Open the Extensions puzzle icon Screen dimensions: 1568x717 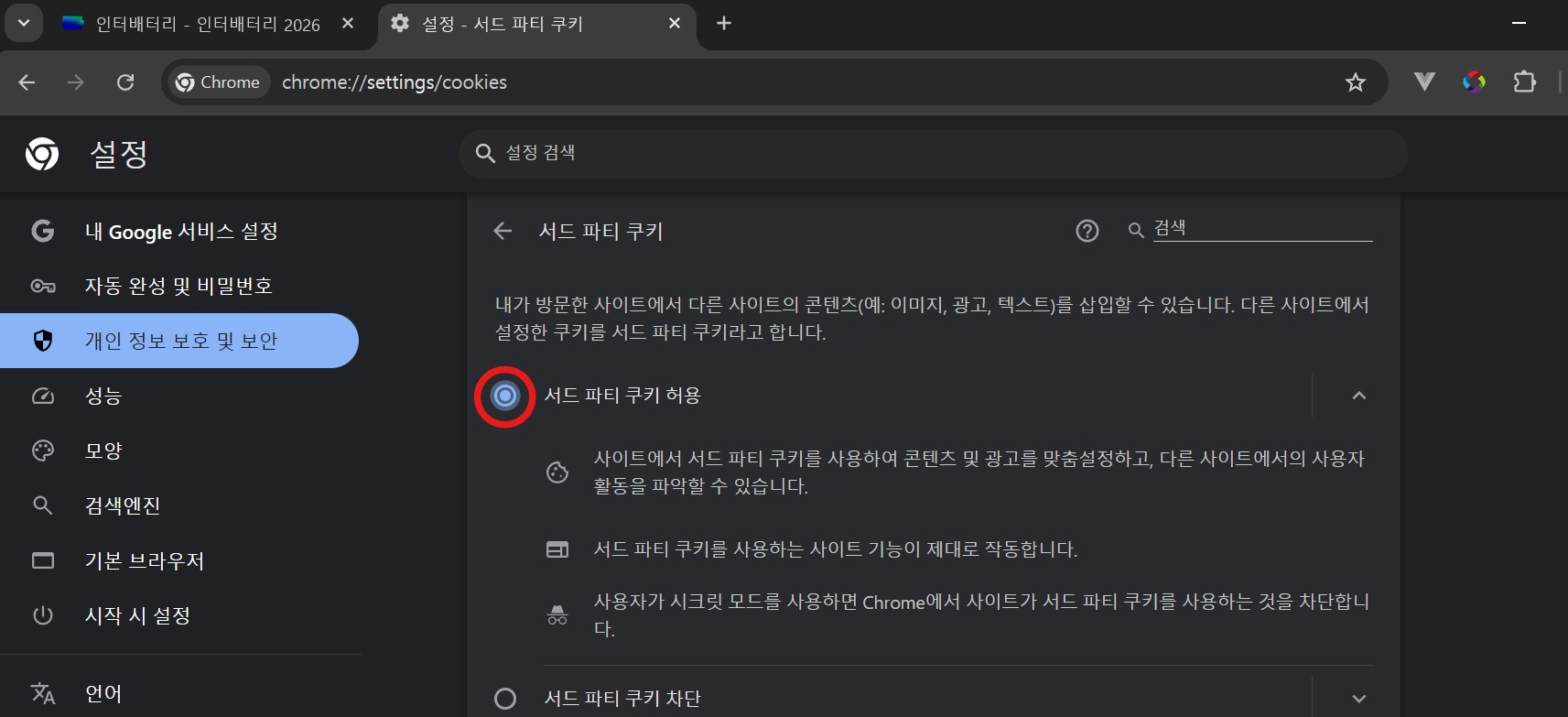[x=1524, y=82]
